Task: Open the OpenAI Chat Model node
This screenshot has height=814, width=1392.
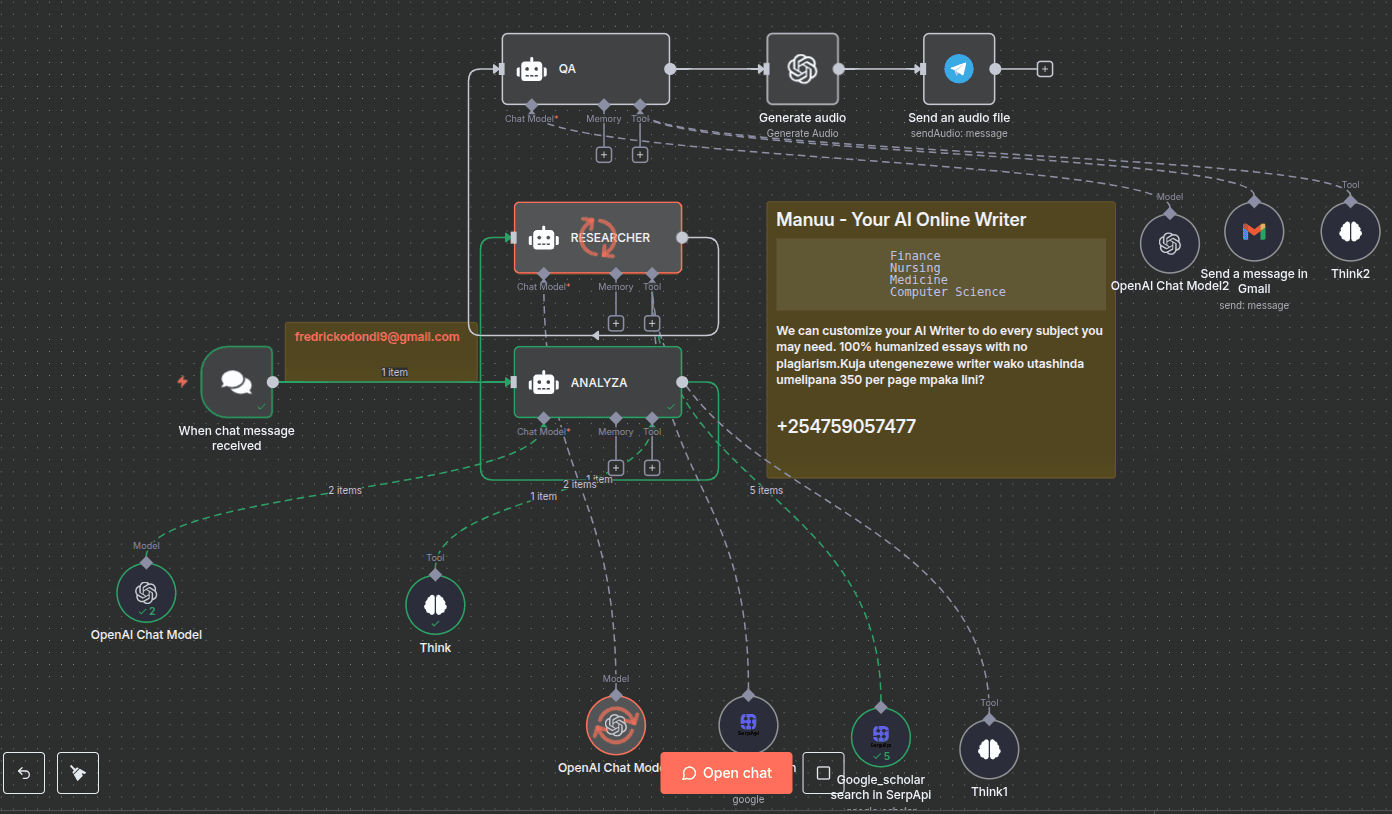Action: [146, 592]
